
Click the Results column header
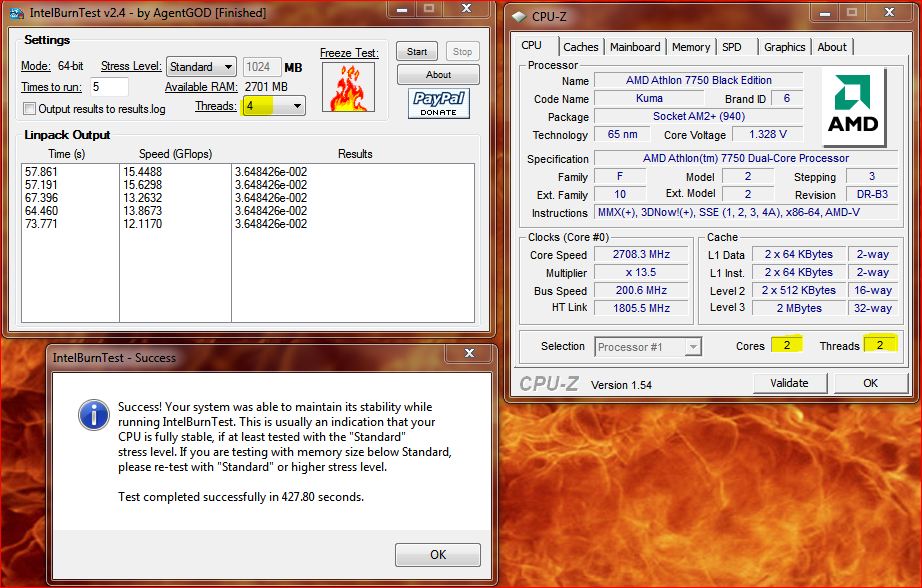point(355,154)
